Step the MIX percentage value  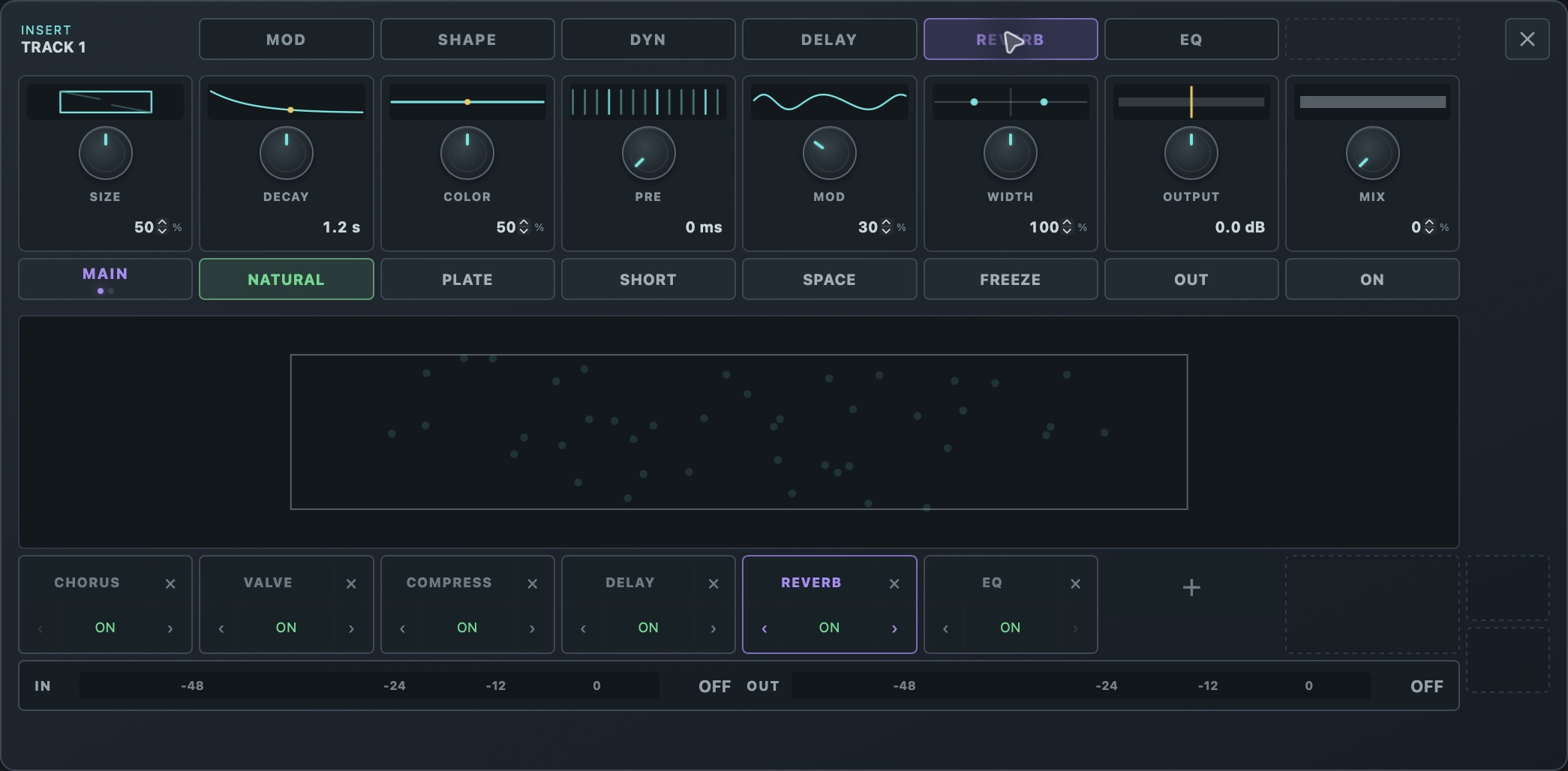(x=1429, y=226)
